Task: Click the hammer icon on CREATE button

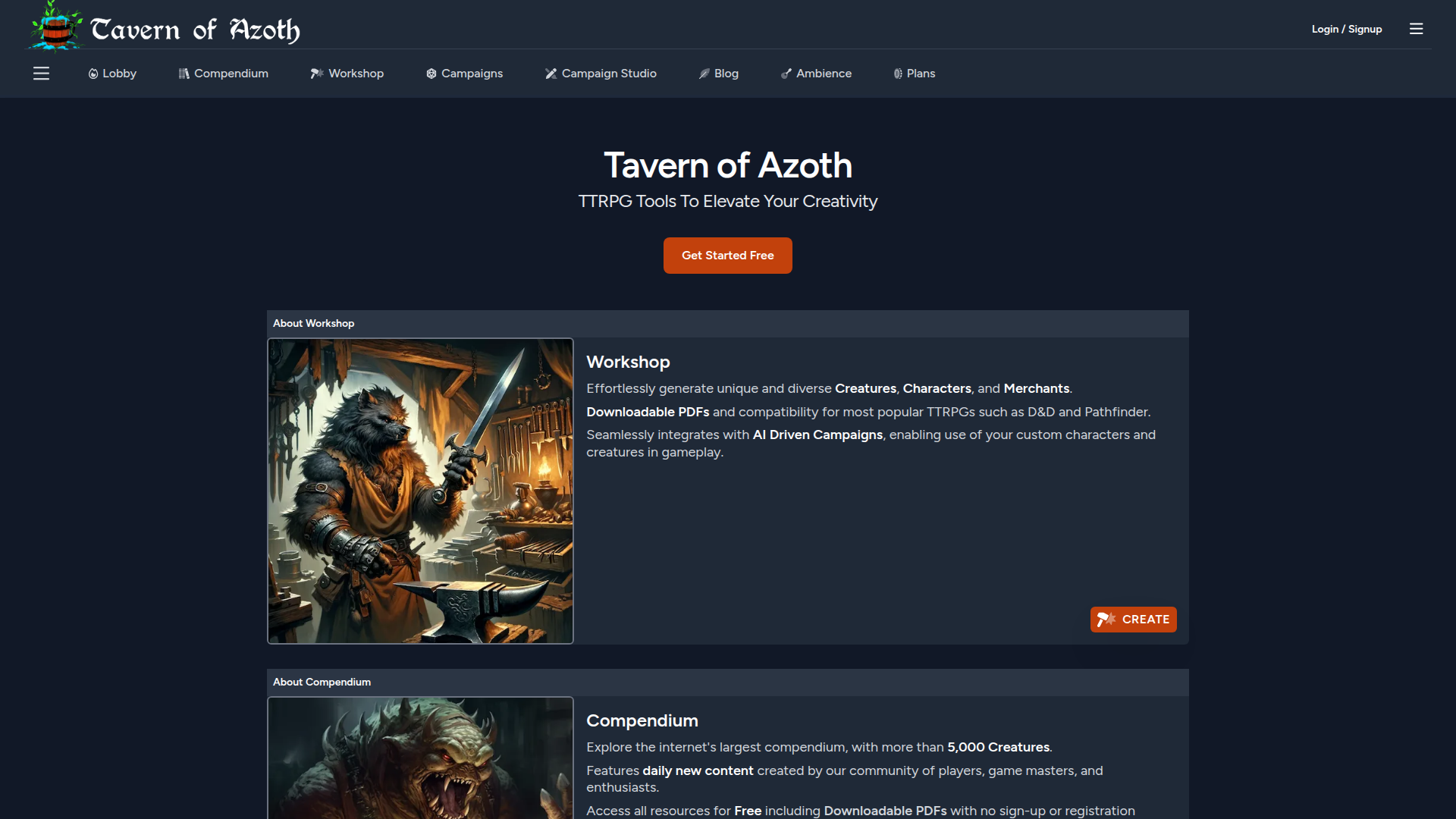Action: (x=1106, y=620)
